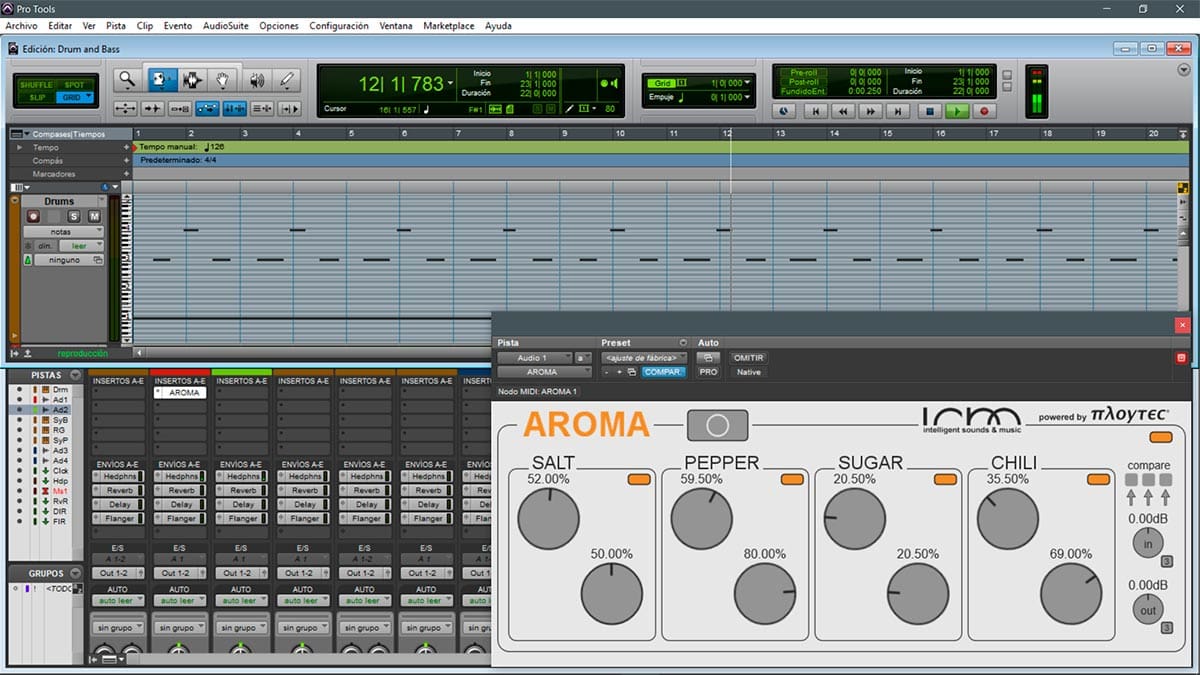The height and width of the screenshot is (675, 1200).
Task: Expand the Tempo ruler row
Action: [x=21, y=147]
